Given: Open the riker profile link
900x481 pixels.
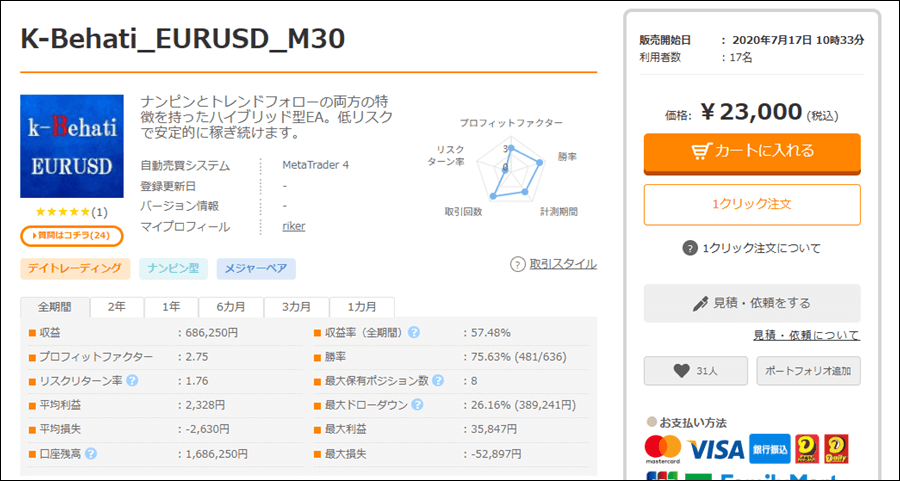Looking at the screenshot, I should tap(295, 227).
